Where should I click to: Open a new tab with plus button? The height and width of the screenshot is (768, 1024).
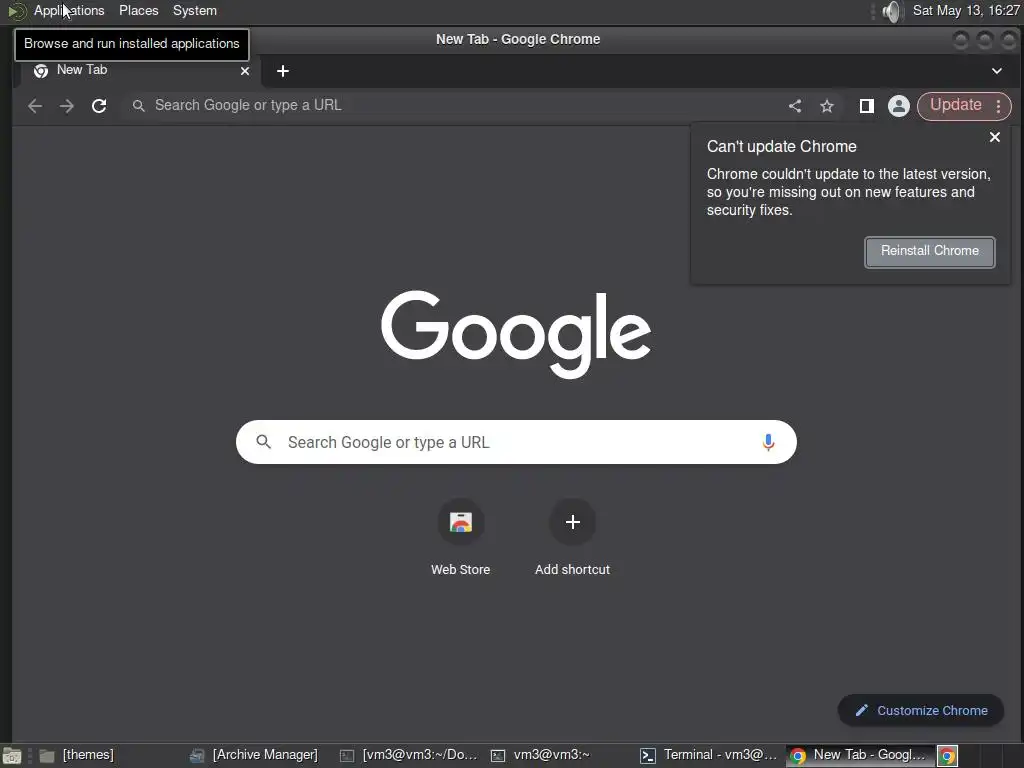283,71
